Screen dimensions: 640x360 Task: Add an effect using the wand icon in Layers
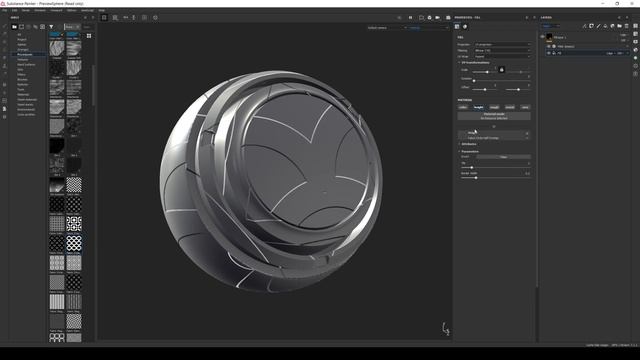[584, 26]
